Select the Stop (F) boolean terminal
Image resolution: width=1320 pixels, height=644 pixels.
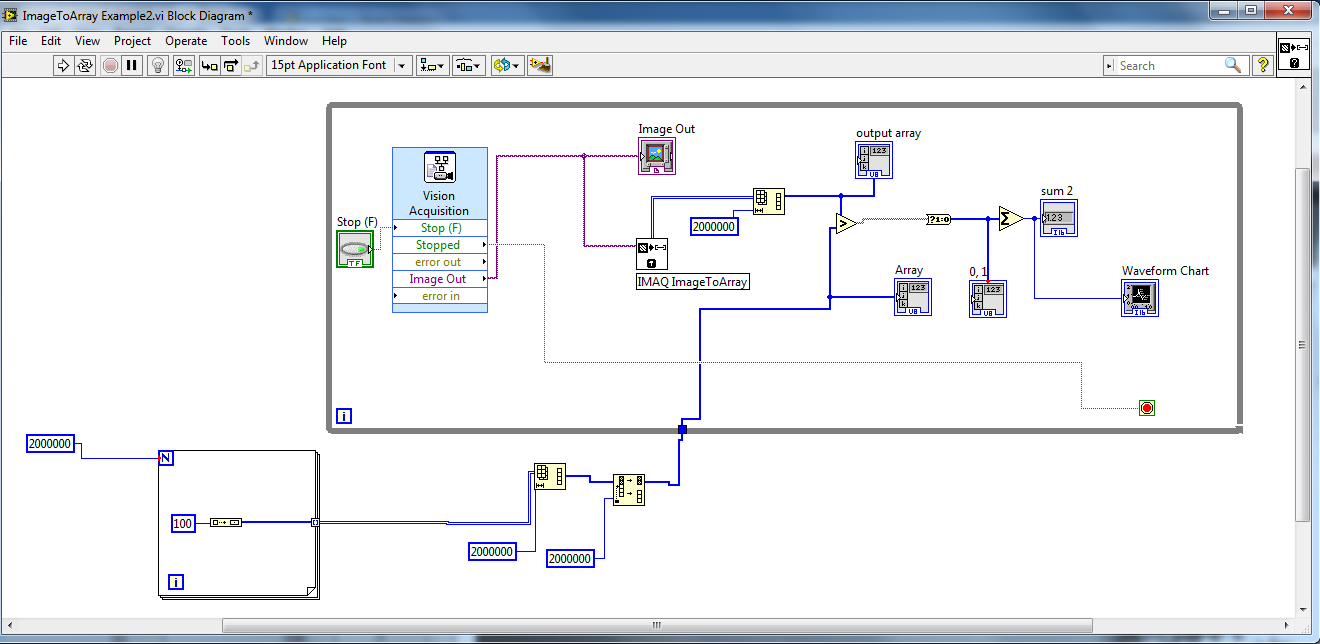click(x=354, y=248)
